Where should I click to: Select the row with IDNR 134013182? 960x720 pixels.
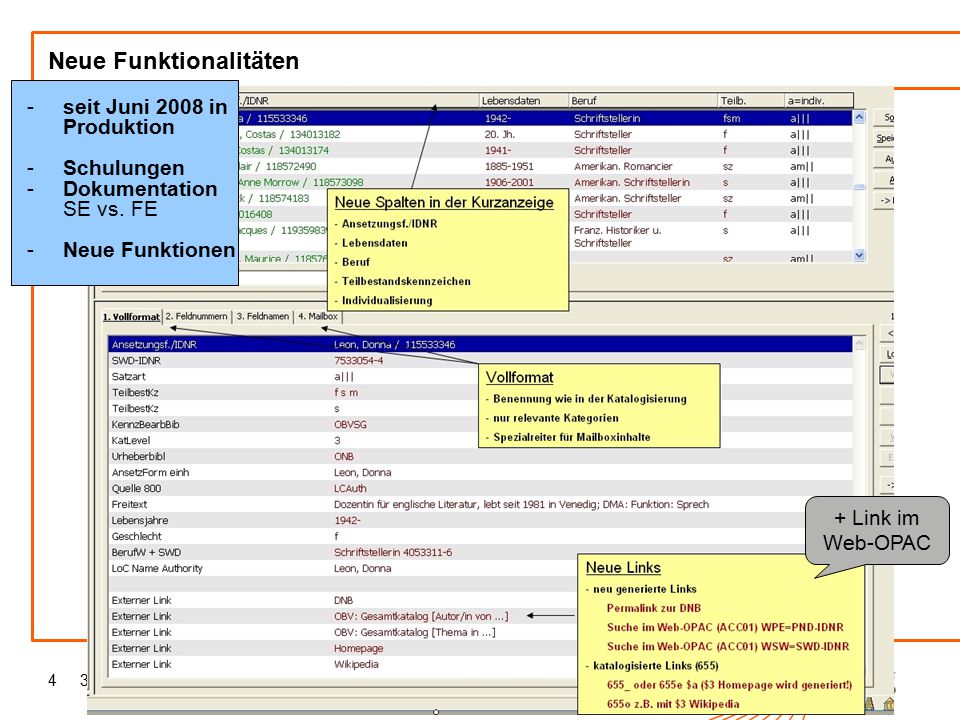click(546, 134)
